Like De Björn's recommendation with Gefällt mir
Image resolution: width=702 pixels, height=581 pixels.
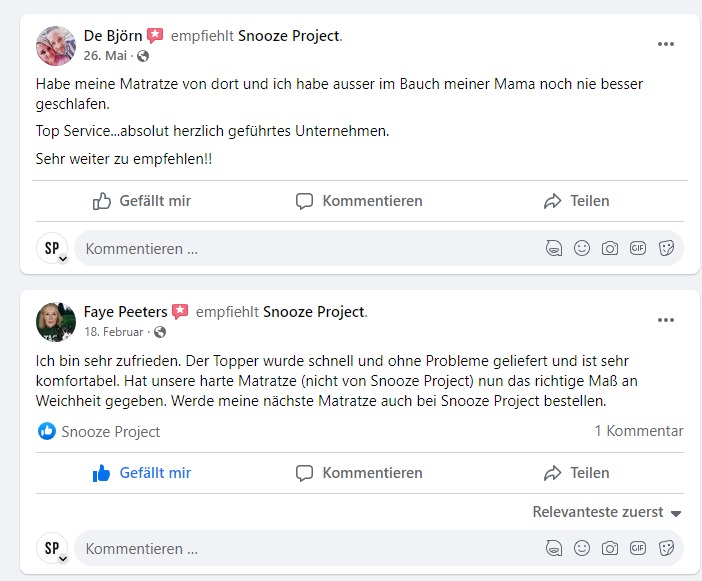pos(141,201)
